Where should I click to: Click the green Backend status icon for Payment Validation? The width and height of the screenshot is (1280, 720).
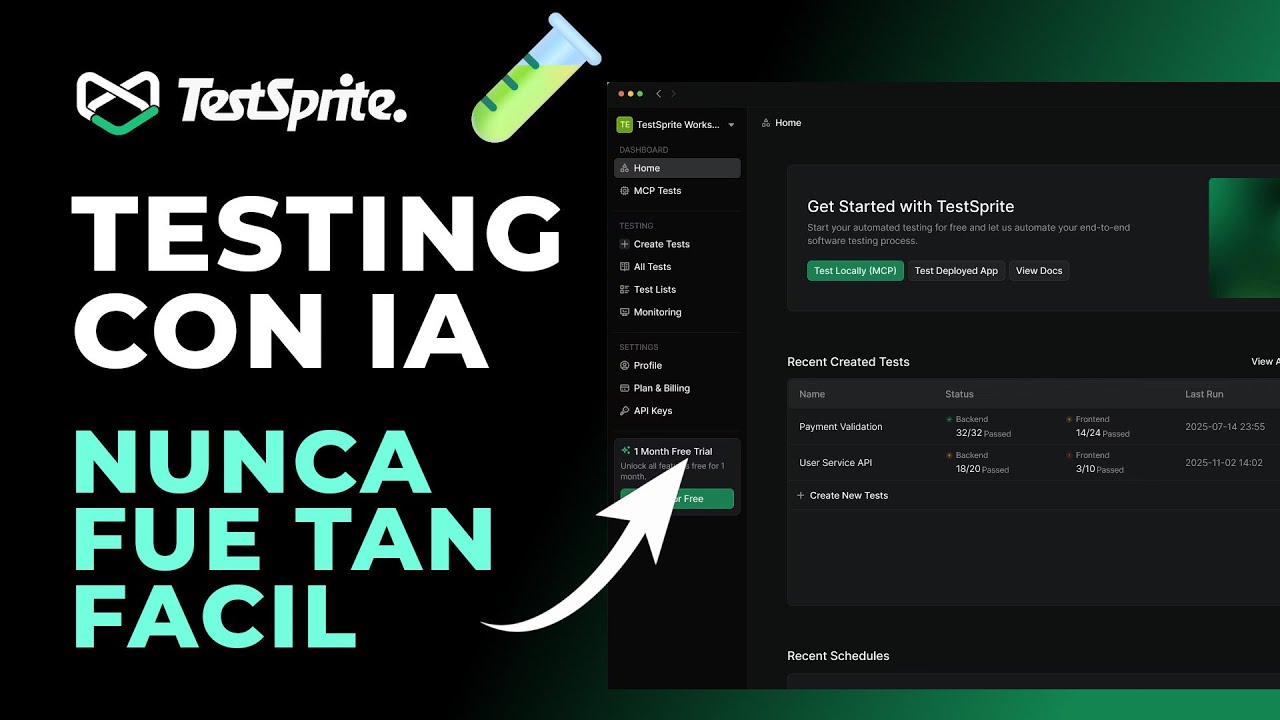(949, 420)
